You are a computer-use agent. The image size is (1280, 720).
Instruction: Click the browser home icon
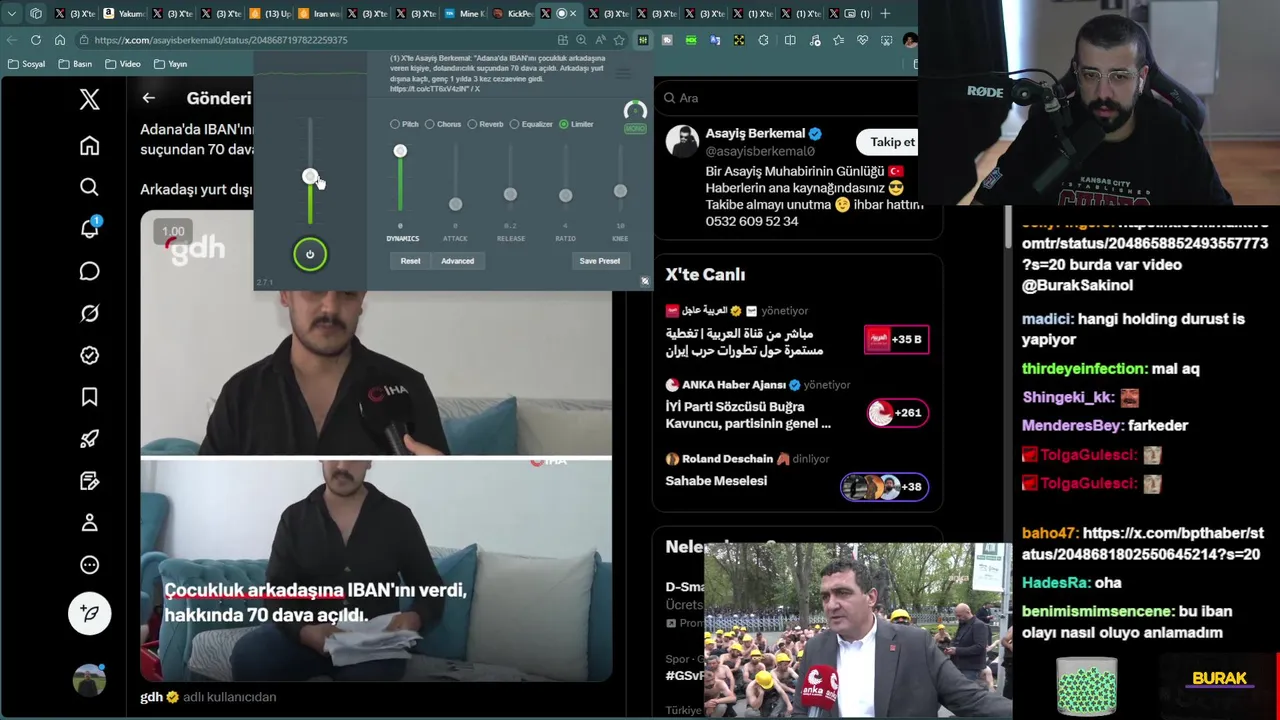coord(60,40)
